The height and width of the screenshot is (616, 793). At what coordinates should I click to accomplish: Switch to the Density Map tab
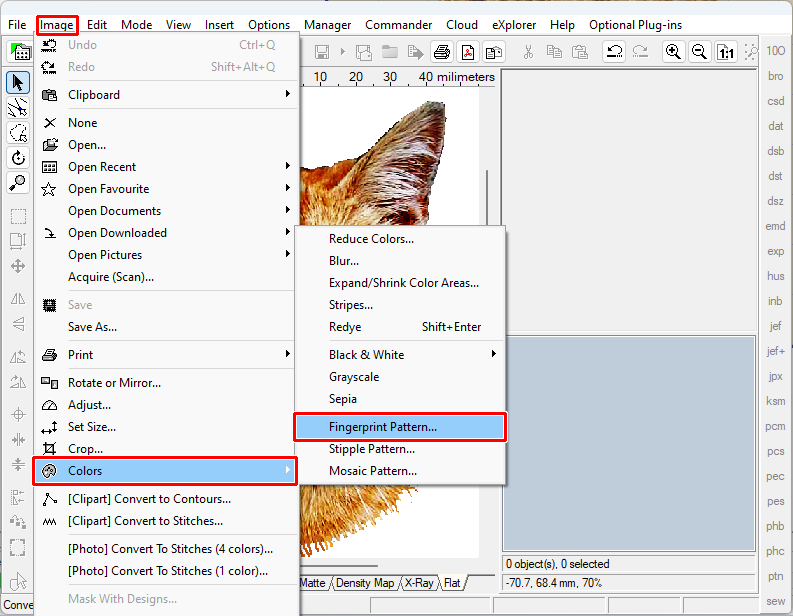tap(365, 583)
